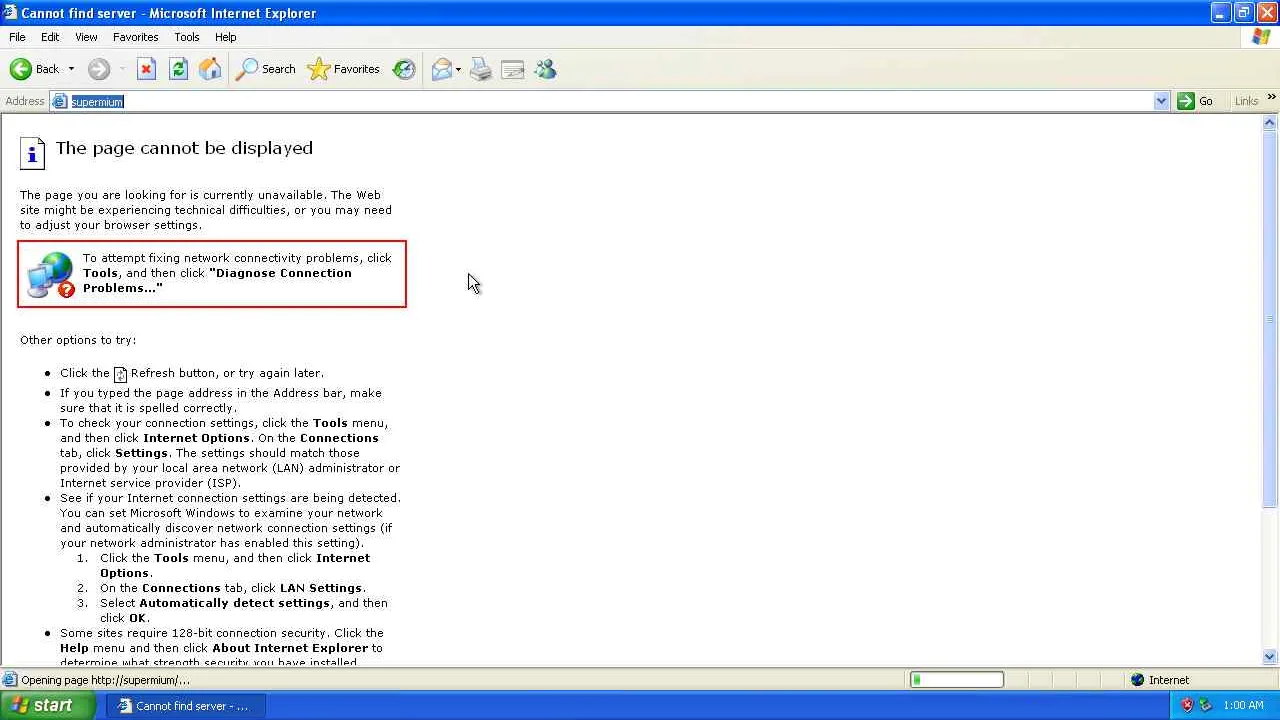Click the bold 'About Internet Explorer' text

pos(290,648)
